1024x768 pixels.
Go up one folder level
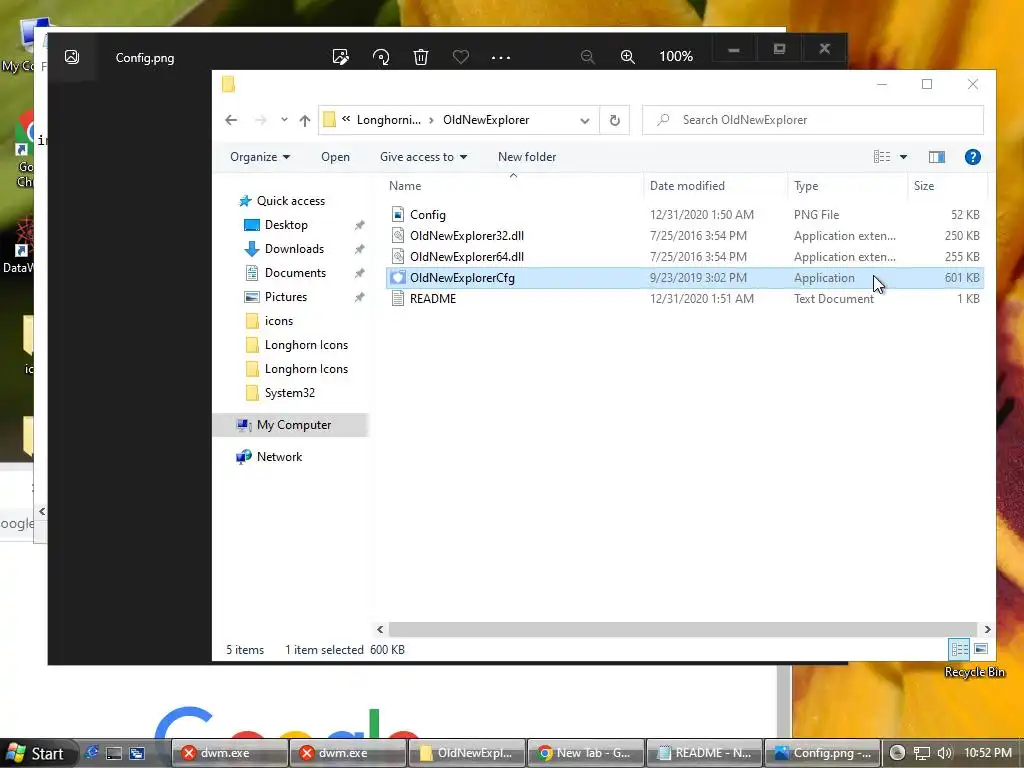click(305, 120)
